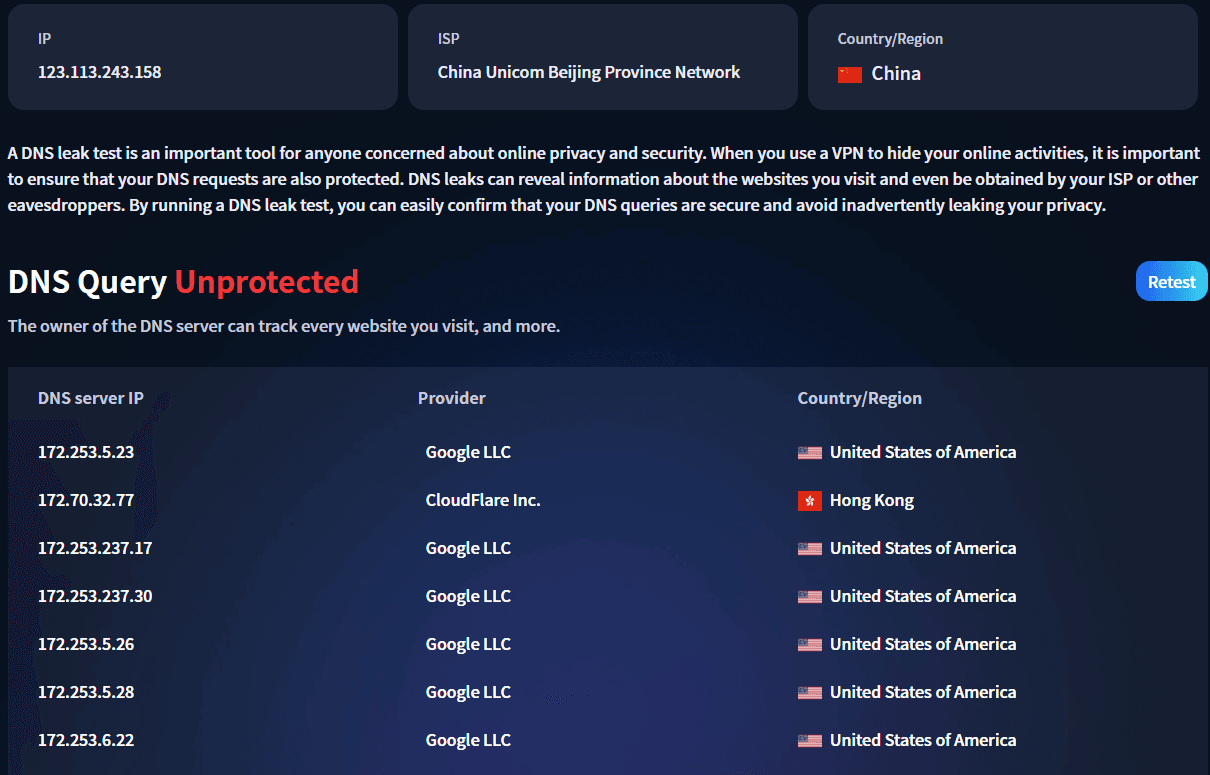This screenshot has height=775, width=1210.
Task: Click Google LLC in the 172.253.6.22 row
Action: coord(468,740)
